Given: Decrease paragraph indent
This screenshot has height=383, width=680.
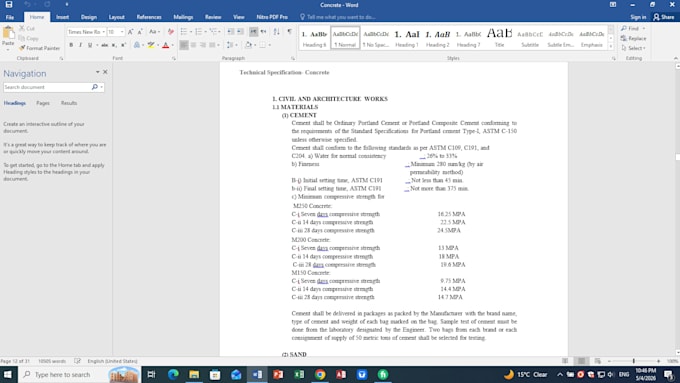Looking at the screenshot, I should [231, 32].
